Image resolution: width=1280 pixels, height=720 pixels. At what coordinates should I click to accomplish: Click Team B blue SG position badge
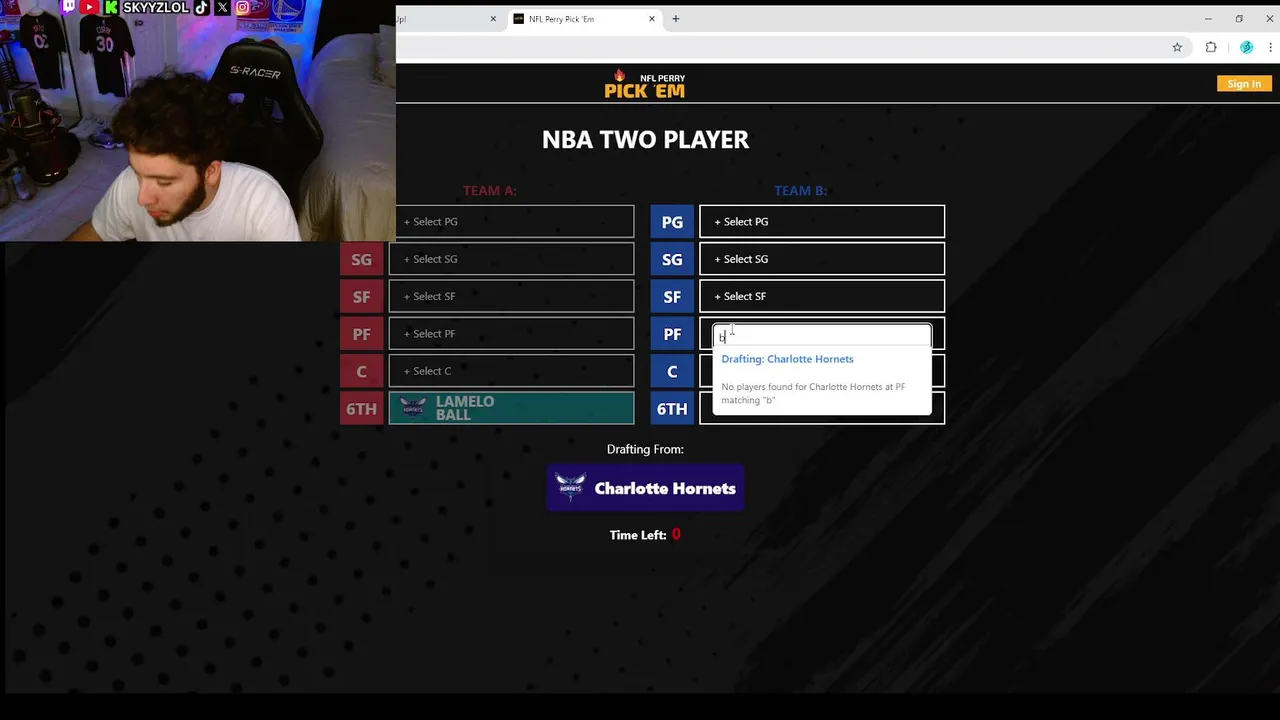pos(672,259)
